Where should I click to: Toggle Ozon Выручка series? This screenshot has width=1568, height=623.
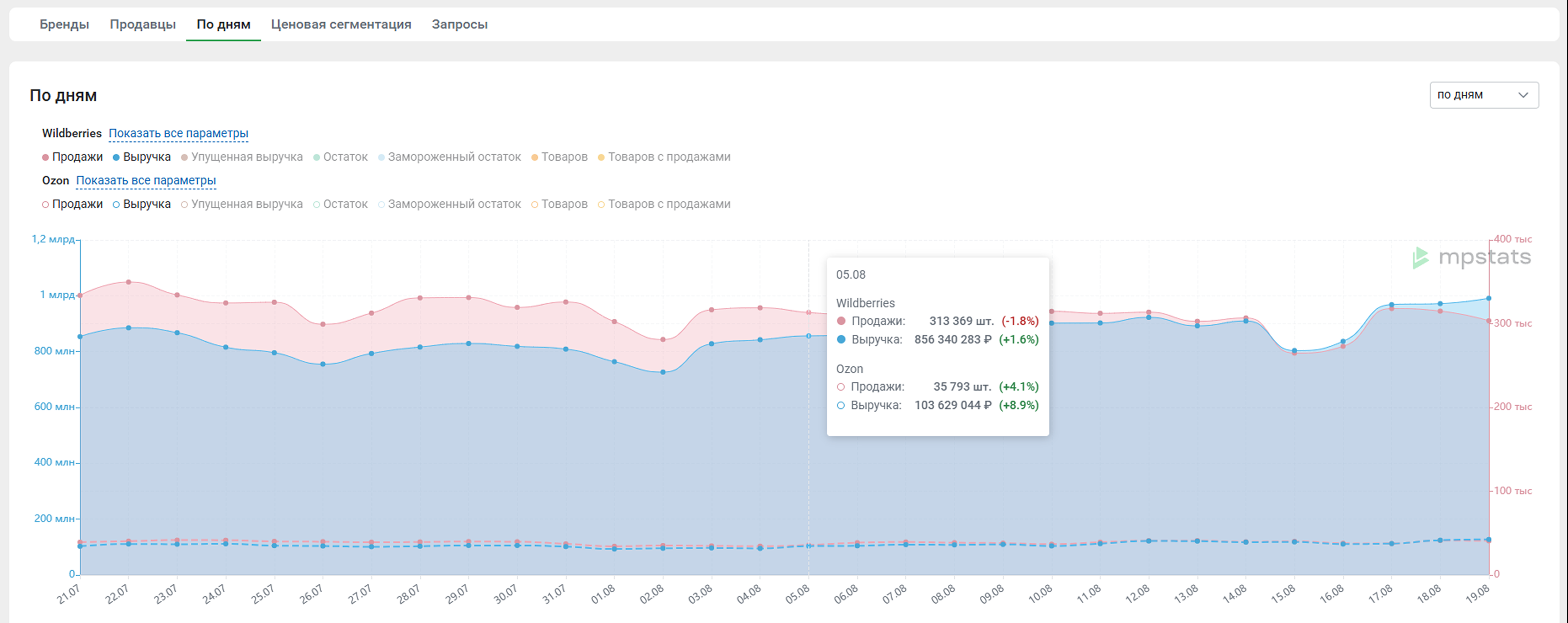(x=142, y=205)
